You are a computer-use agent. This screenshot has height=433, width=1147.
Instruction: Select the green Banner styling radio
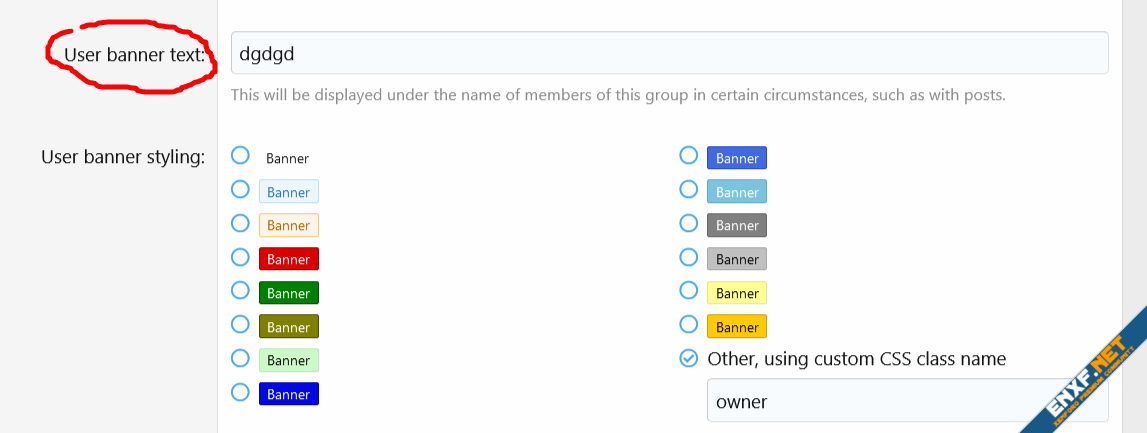[x=240, y=290]
